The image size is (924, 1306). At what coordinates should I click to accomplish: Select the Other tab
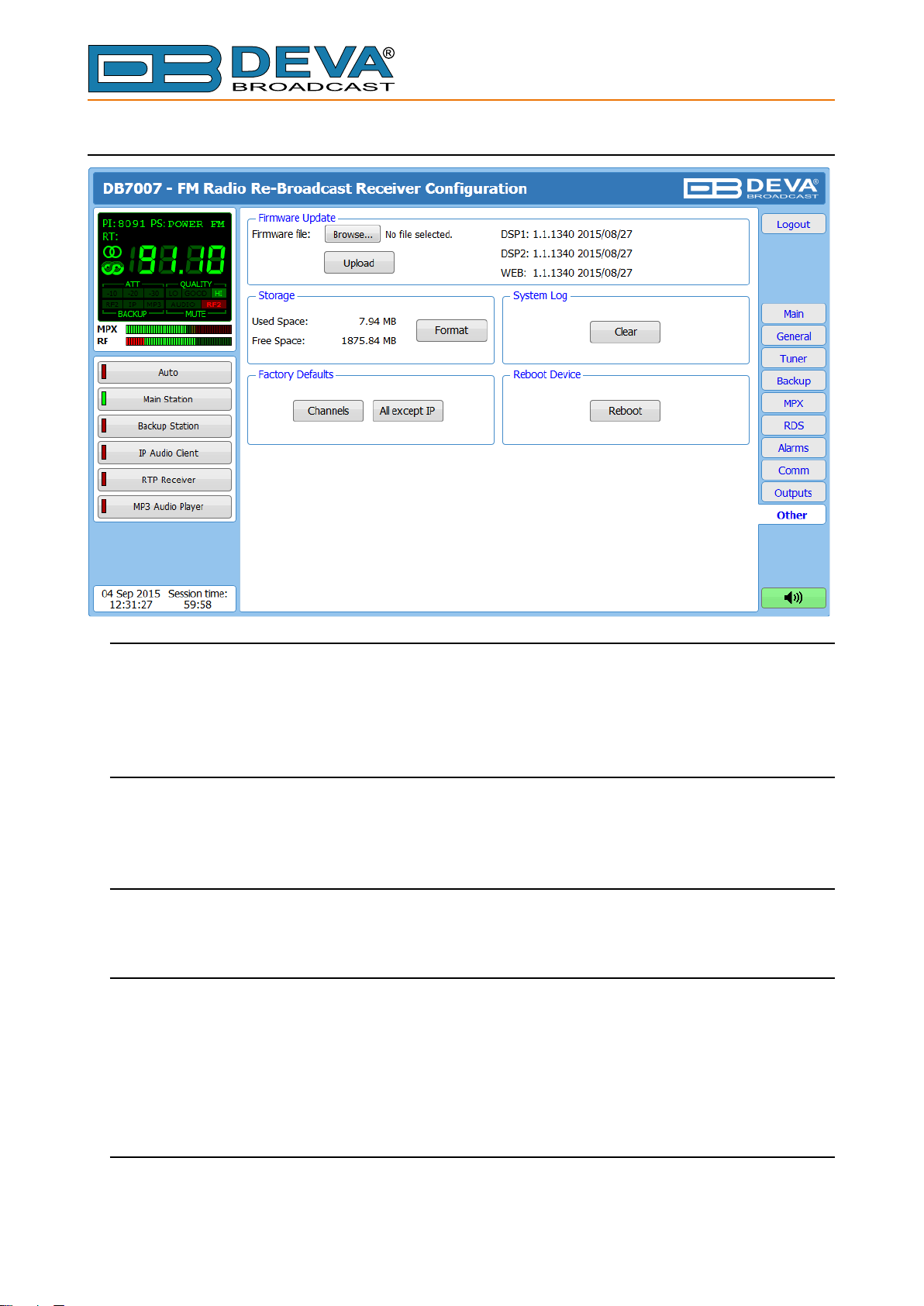click(x=791, y=515)
